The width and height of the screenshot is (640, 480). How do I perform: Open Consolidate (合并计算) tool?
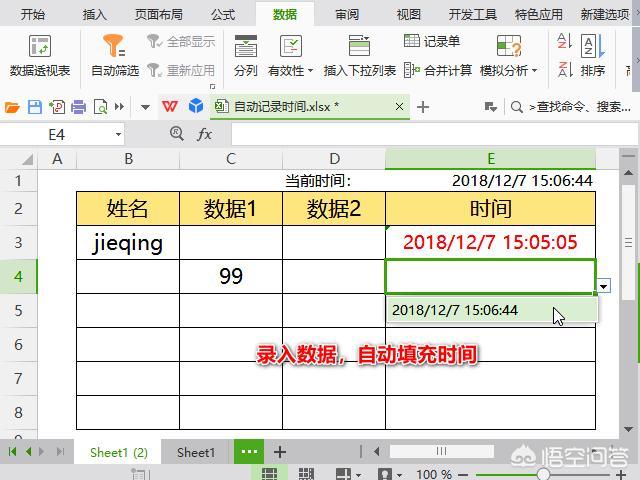(438, 70)
